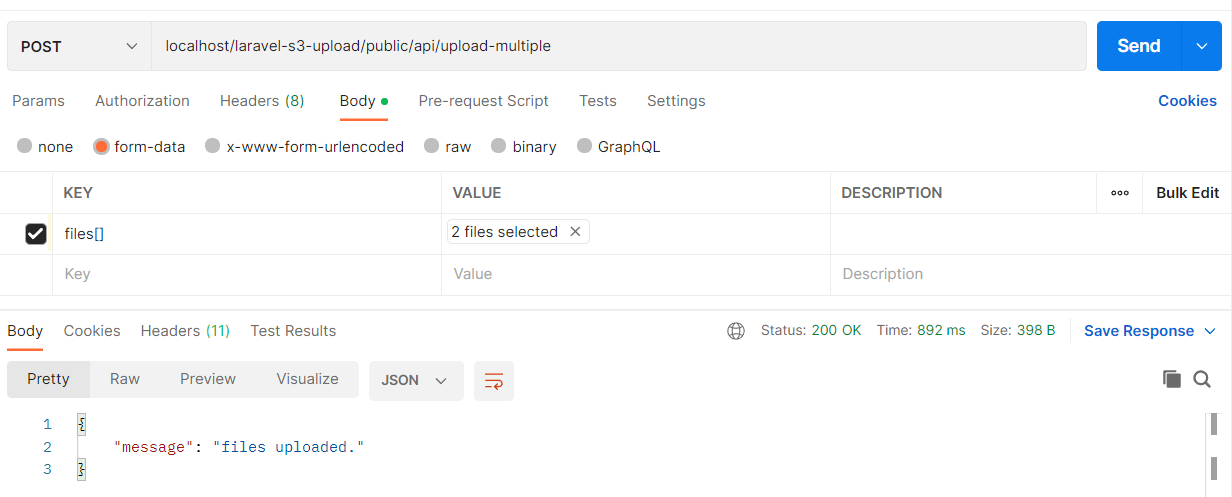Remove selected files with the X icon
This screenshot has width=1232, height=497.
pos(575,232)
